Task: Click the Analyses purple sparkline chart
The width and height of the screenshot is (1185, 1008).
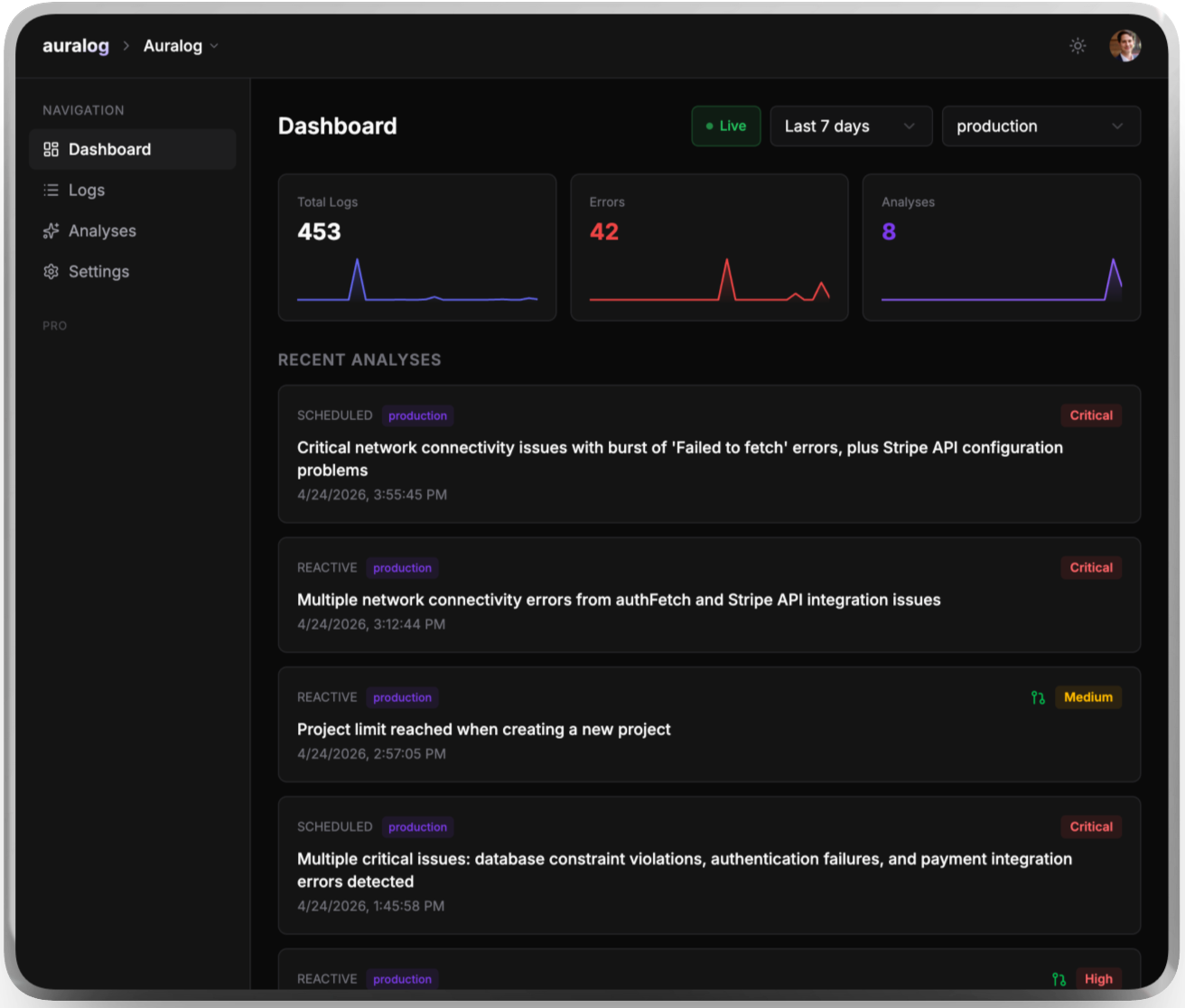Action: coord(1002,280)
